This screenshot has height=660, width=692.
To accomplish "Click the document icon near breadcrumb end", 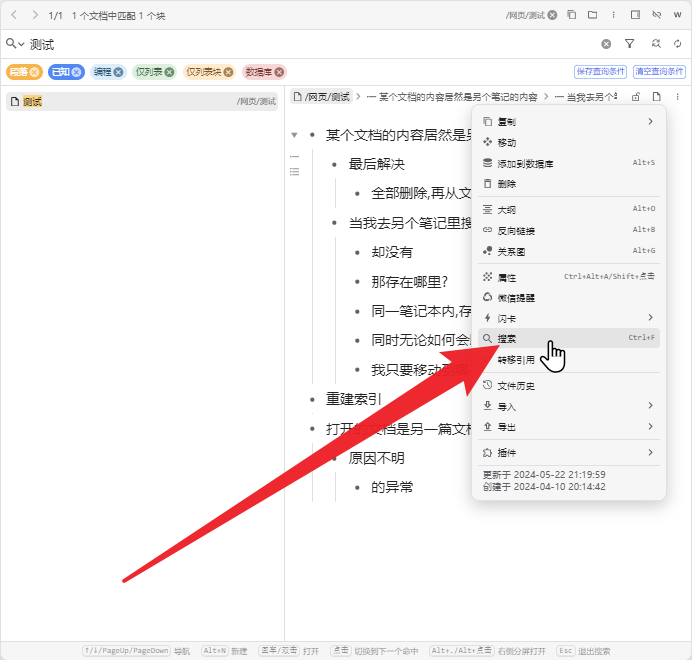I will [656, 97].
